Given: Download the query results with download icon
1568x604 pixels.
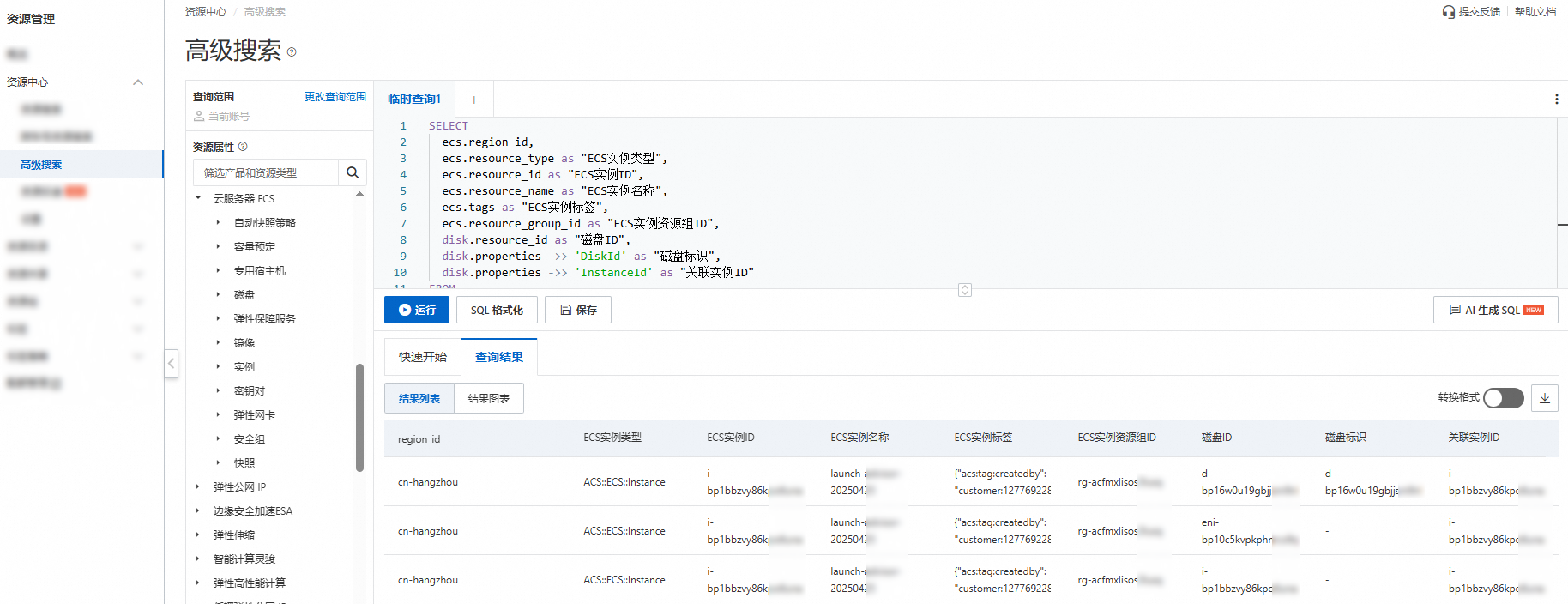Looking at the screenshot, I should [1545, 398].
